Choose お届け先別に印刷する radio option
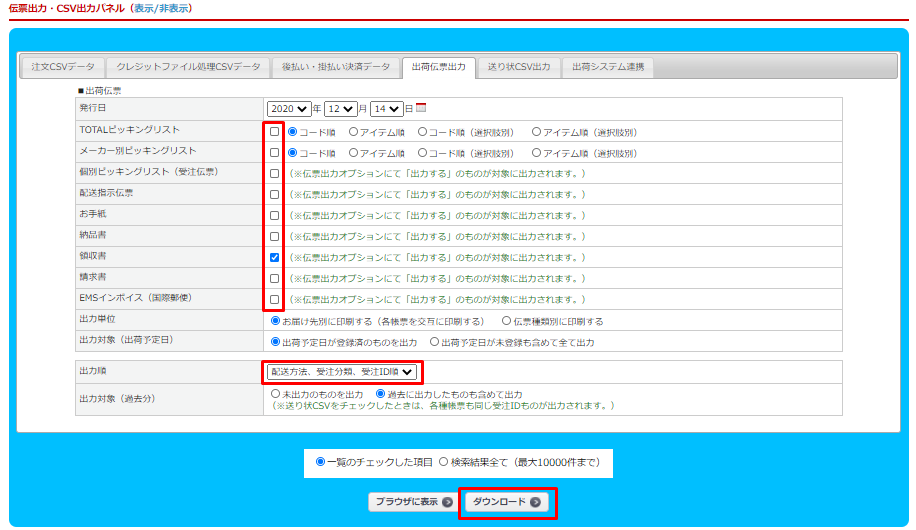Viewport: 916px width, 530px height. (x=275, y=321)
